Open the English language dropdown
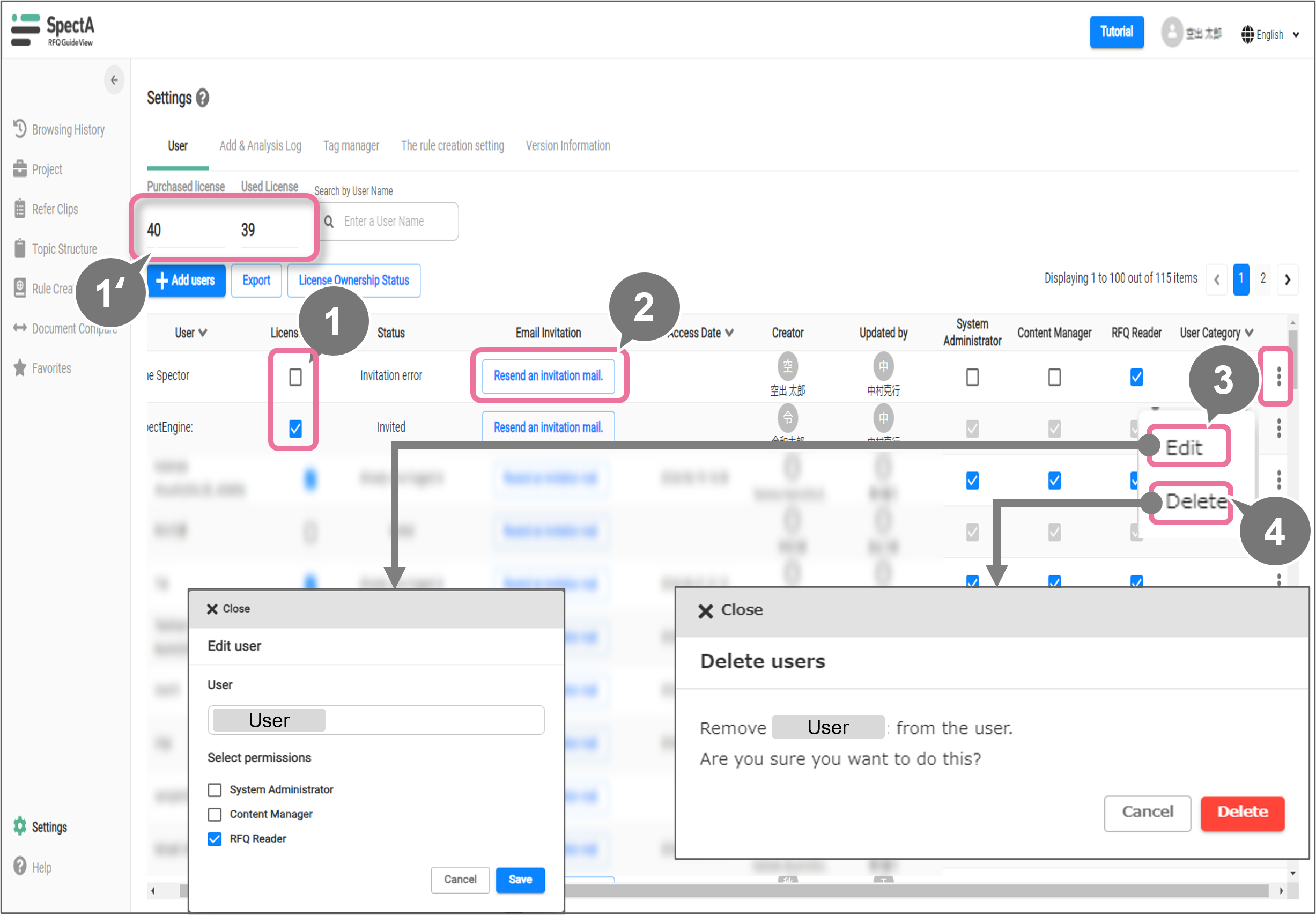This screenshot has height=915, width=1316. [1270, 35]
